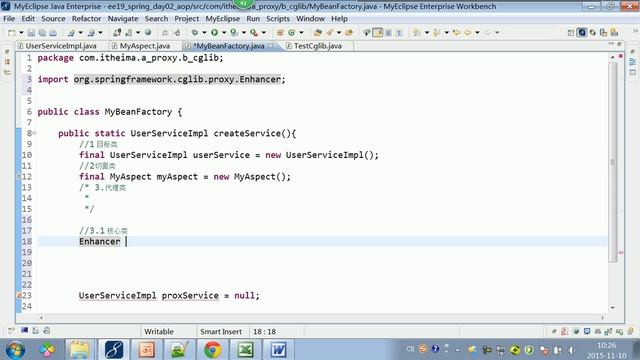Click the volume speaker tray icon
The width and height of the screenshot is (640, 360).
coord(571,350)
